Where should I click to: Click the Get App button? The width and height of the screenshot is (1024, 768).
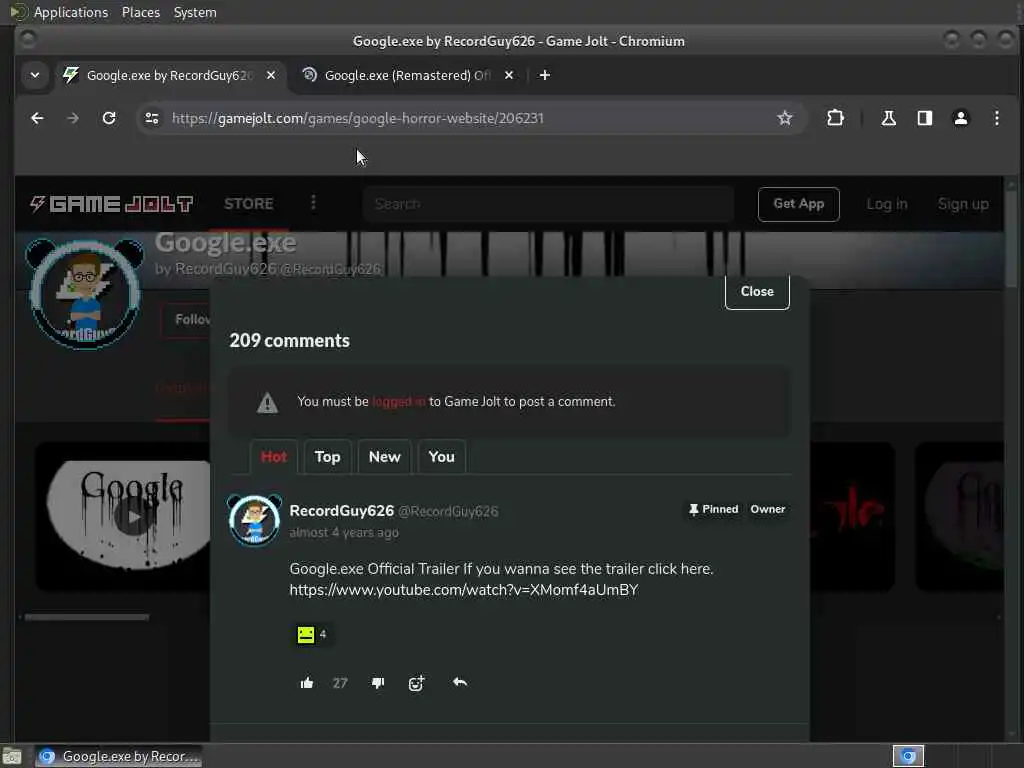point(799,204)
